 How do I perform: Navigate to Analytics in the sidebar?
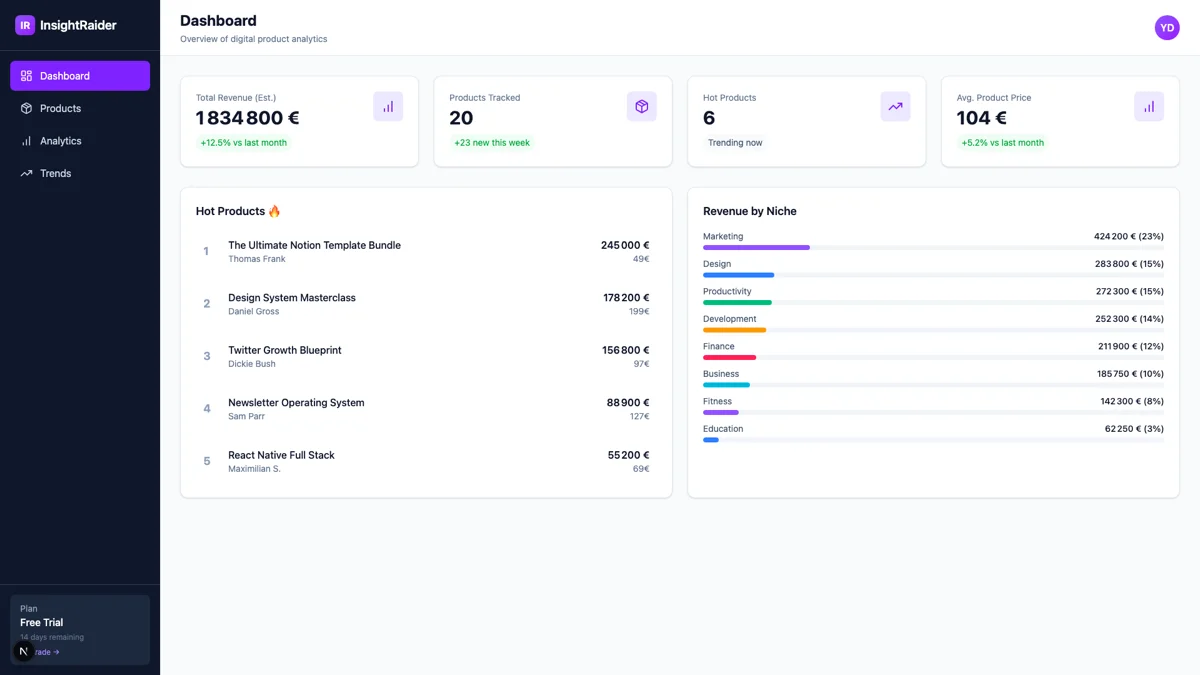[x=62, y=140]
